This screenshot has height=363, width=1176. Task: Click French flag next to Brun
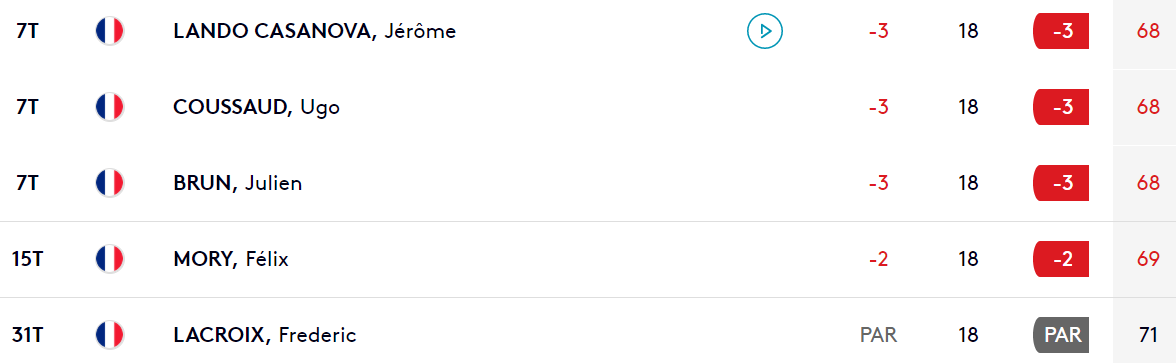click(110, 183)
